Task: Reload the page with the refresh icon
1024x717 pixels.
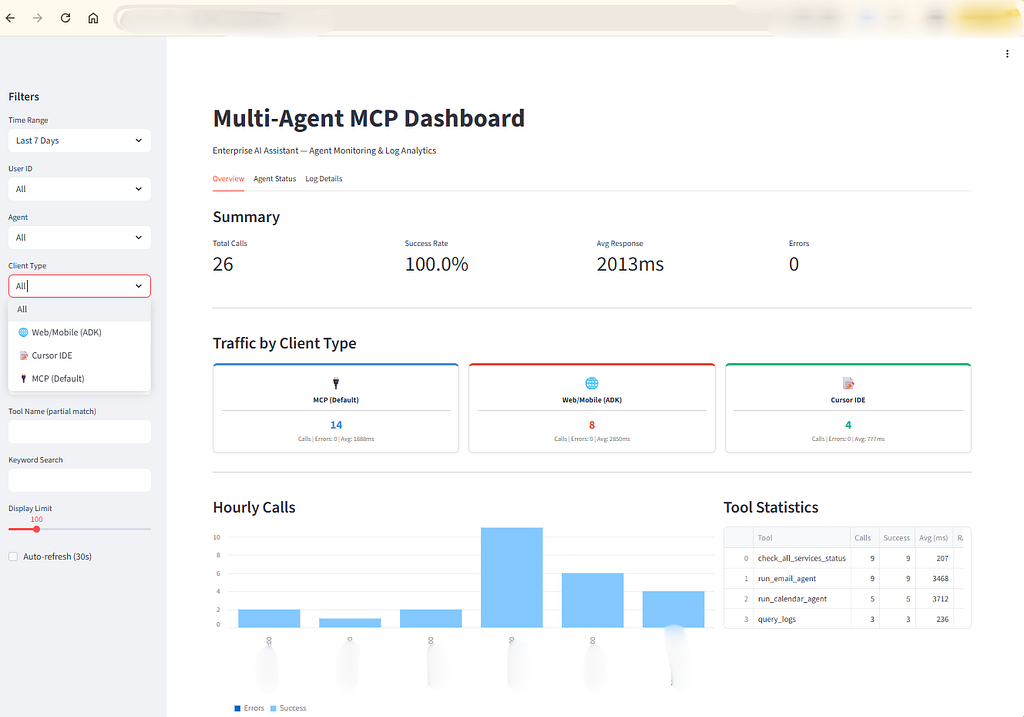Action: point(65,18)
